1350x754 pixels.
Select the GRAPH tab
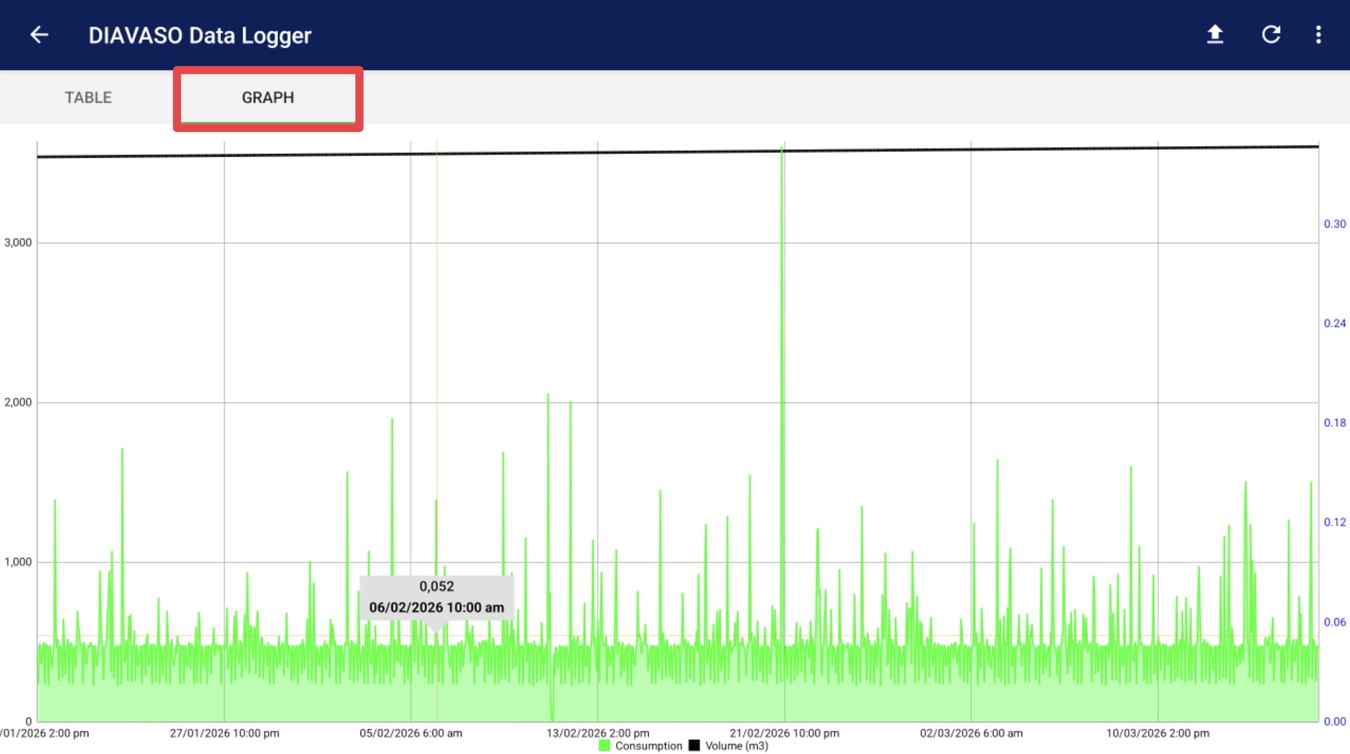[267, 97]
